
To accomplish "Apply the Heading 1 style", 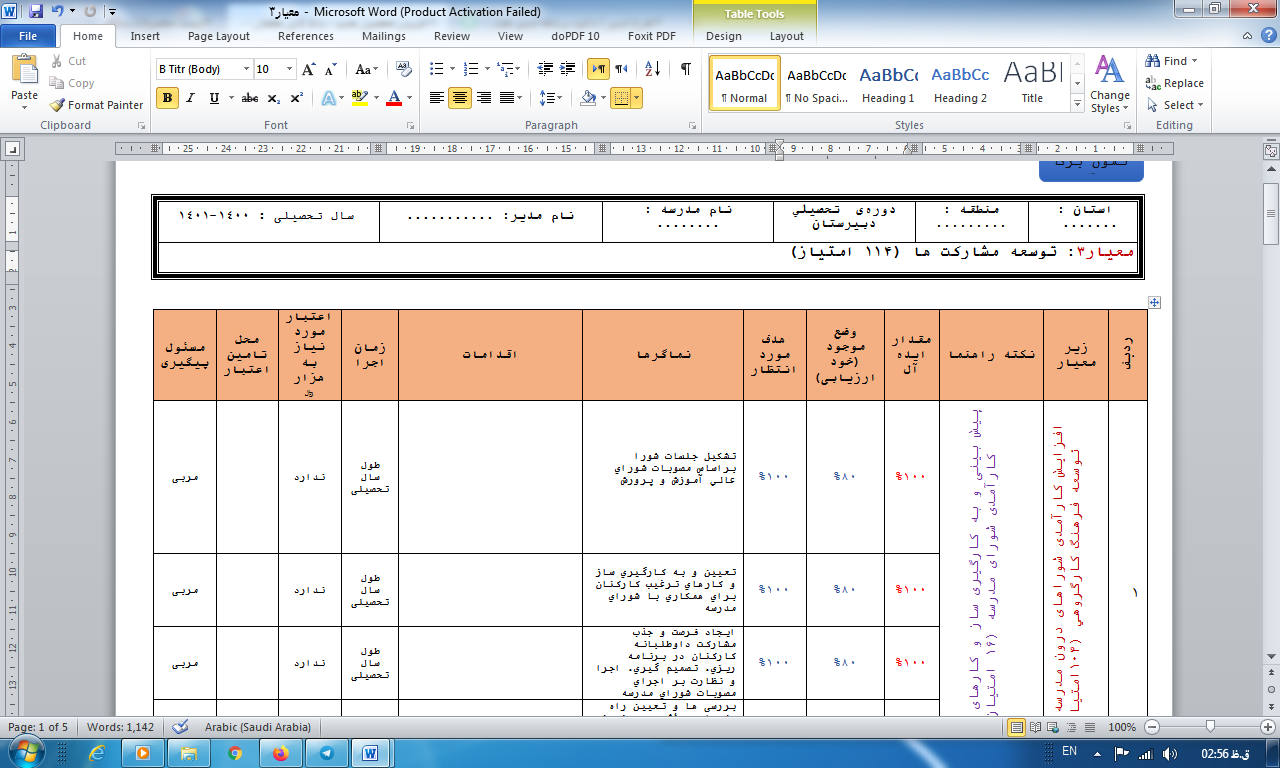I will point(888,83).
